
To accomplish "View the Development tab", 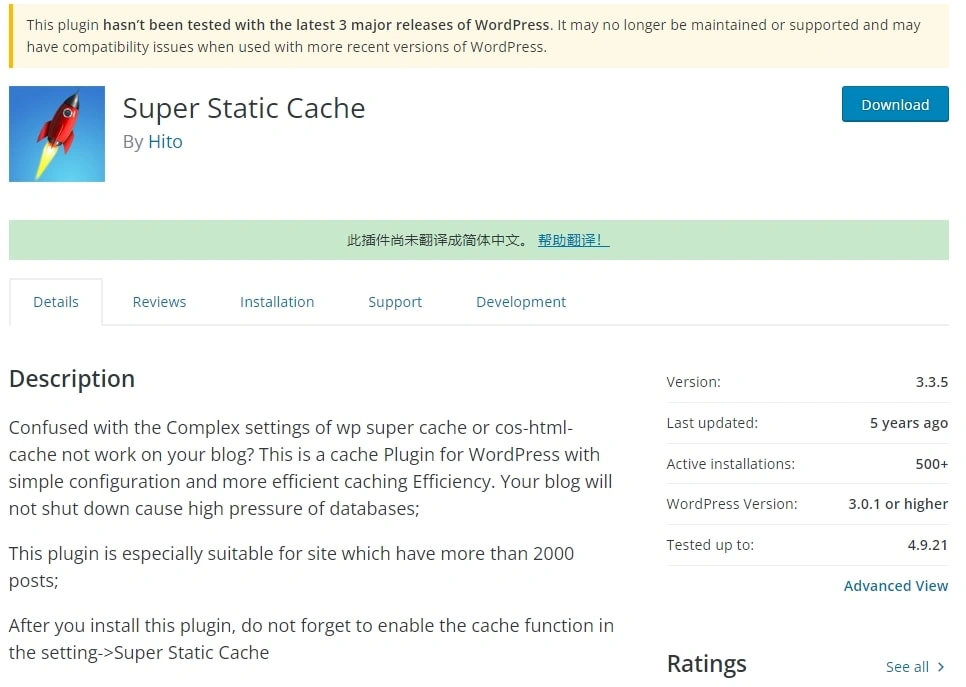I will tap(521, 302).
